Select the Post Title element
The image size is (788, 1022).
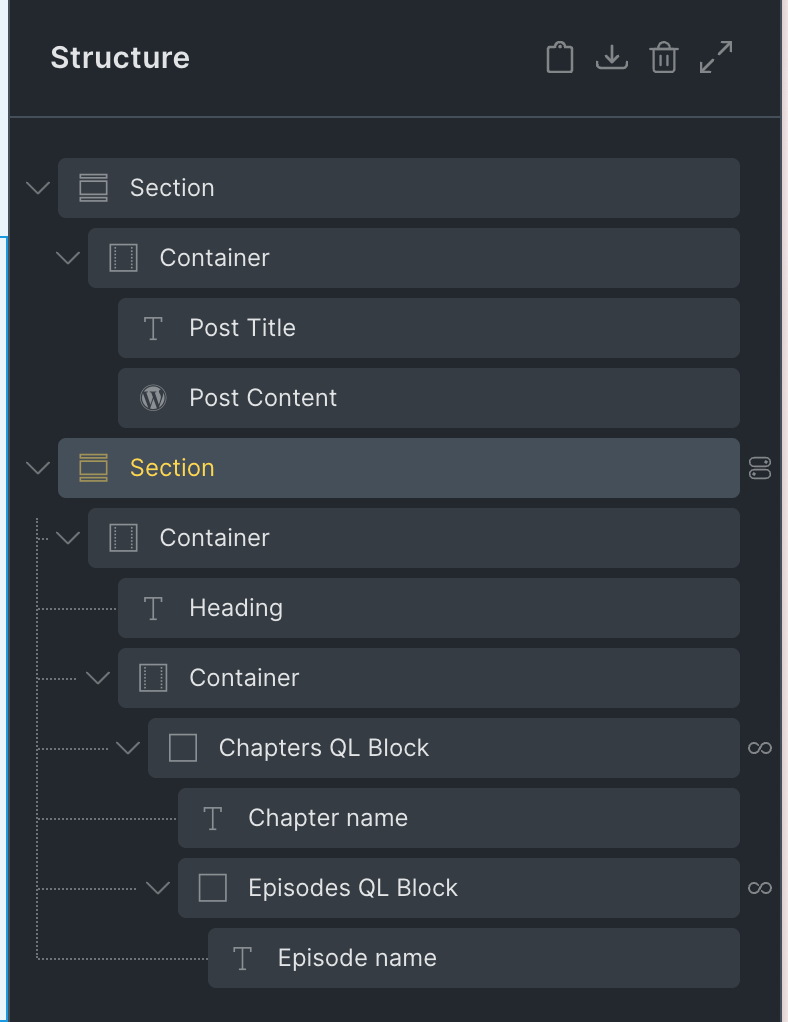(x=242, y=328)
